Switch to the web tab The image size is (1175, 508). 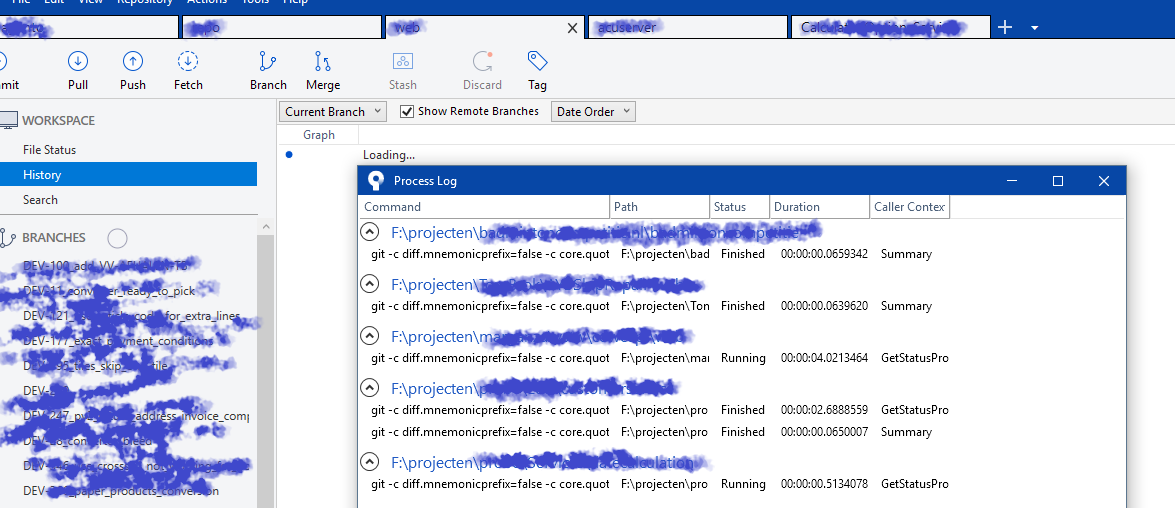pos(484,28)
